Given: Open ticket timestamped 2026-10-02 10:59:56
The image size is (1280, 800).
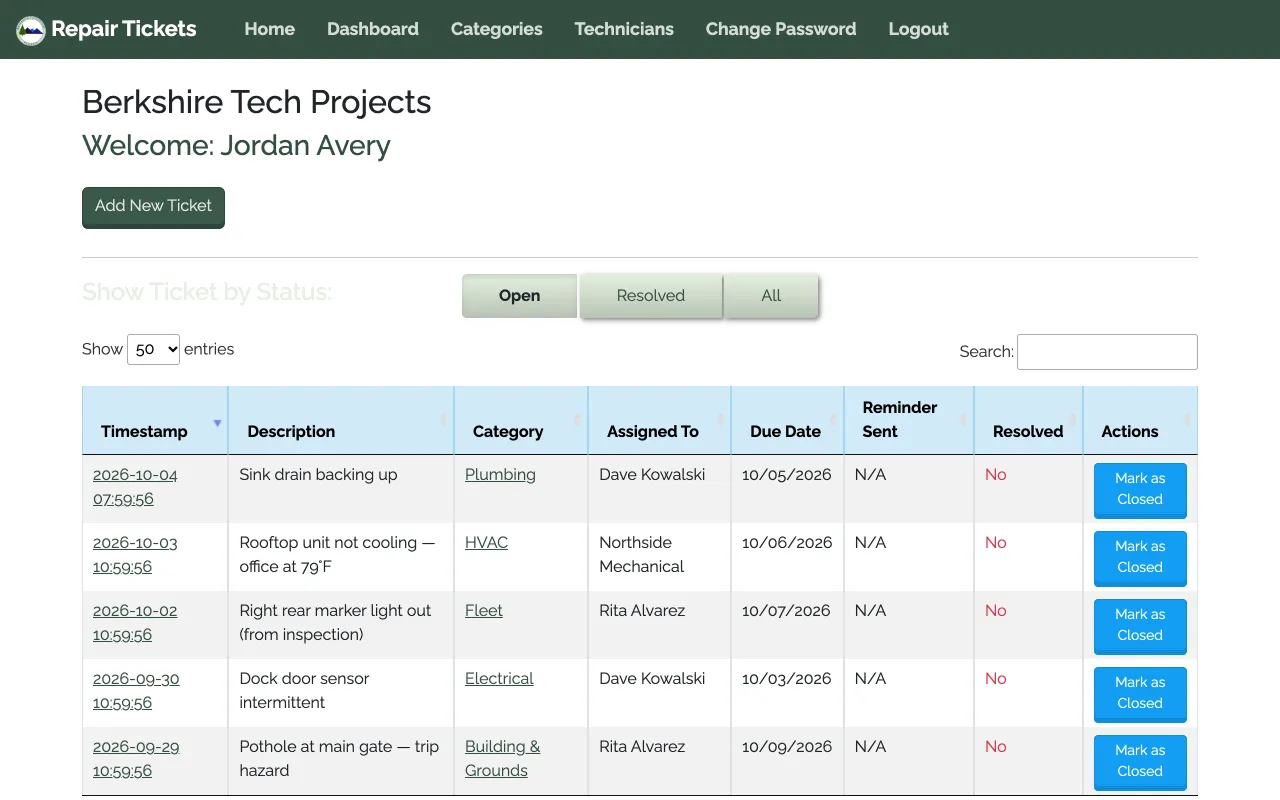Looking at the screenshot, I should point(135,623).
